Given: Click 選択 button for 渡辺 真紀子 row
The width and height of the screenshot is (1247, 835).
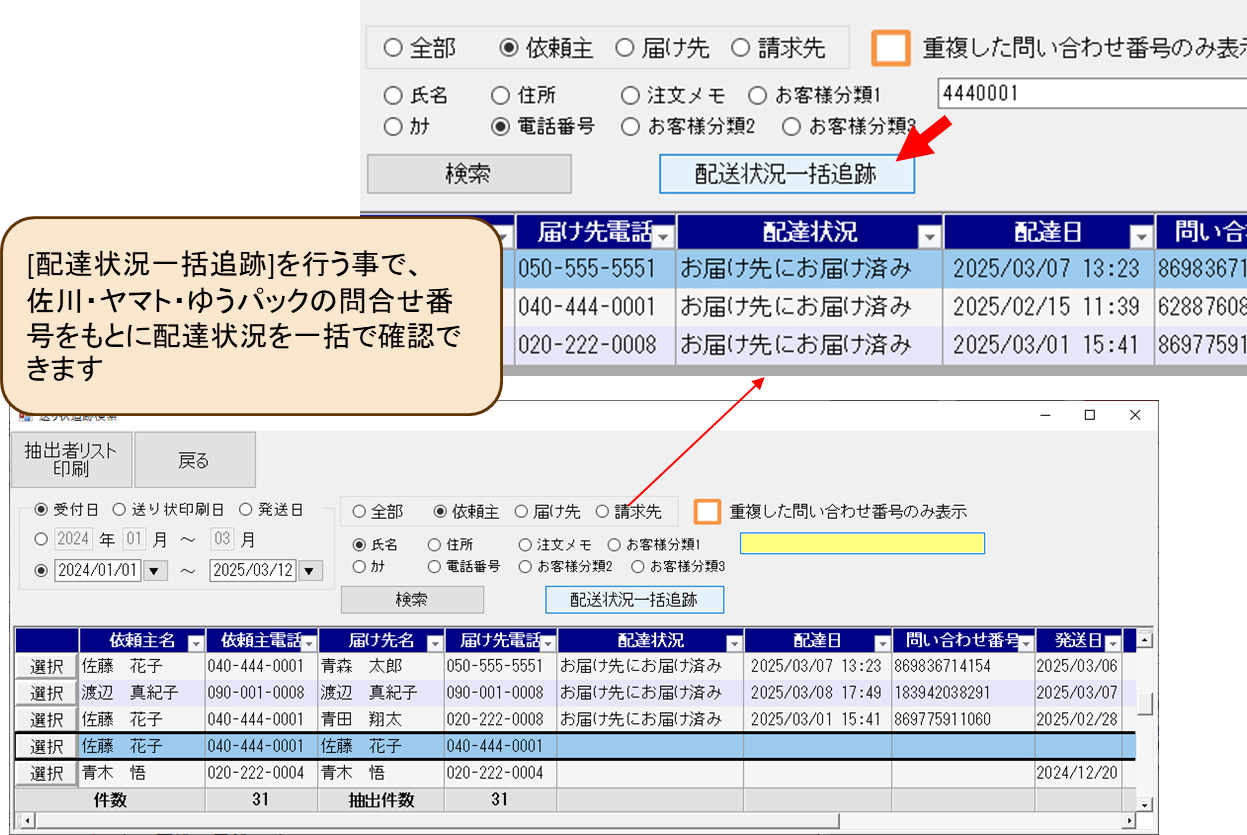Looking at the screenshot, I should click(46, 693).
